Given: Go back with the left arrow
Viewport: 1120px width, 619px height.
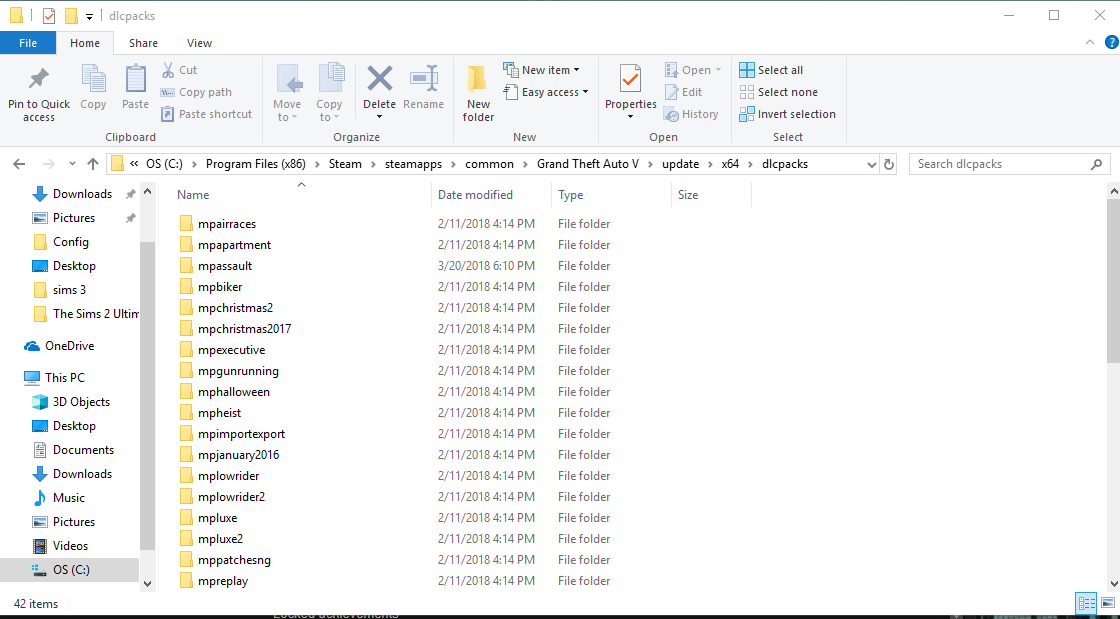Looking at the screenshot, I should 19,164.
